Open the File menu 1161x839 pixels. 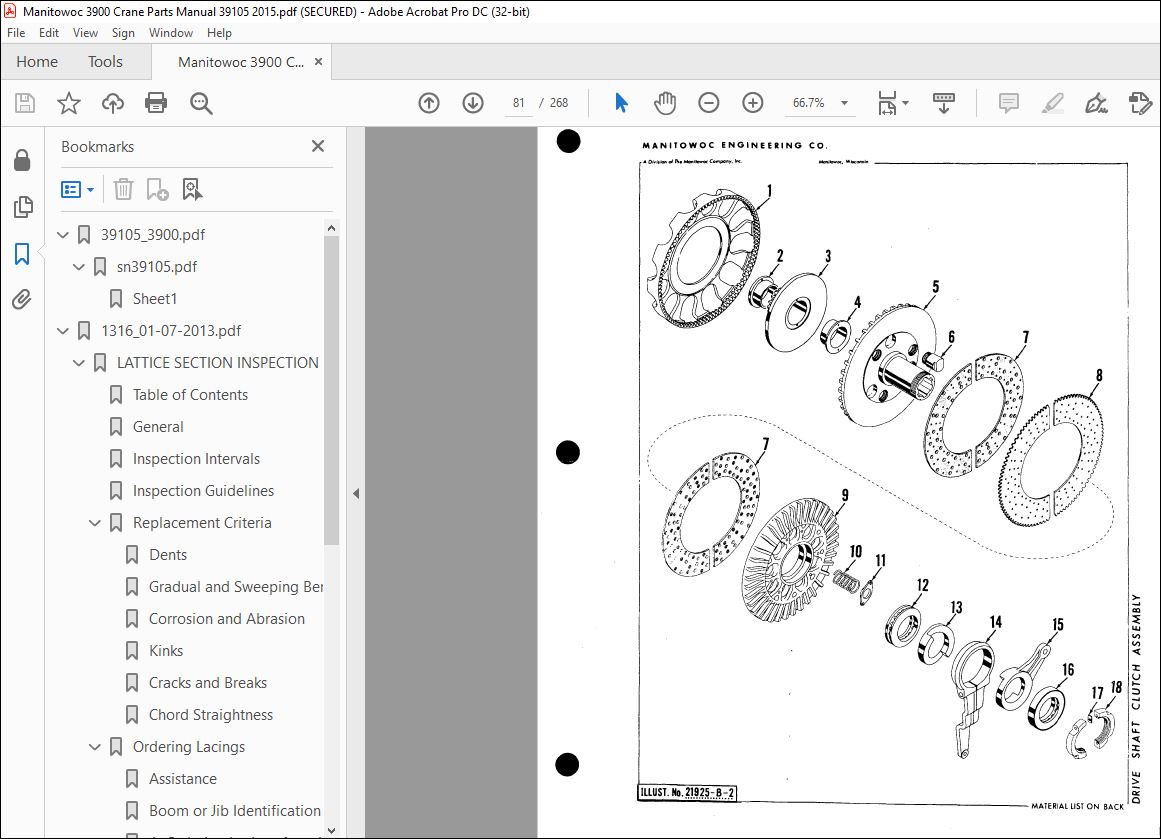pos(16,33)
